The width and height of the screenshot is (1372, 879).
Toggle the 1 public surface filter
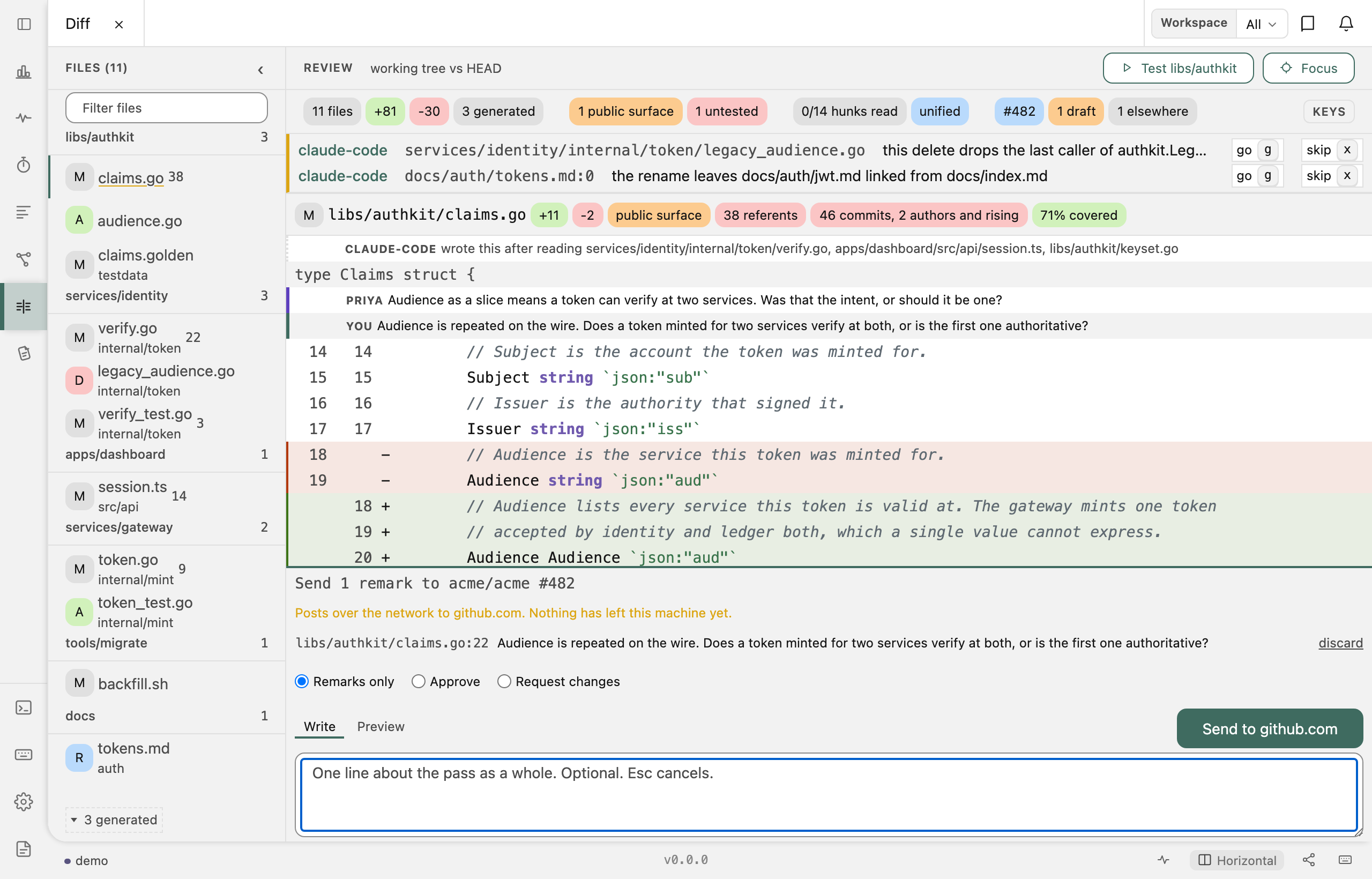(x=625, y=111)
